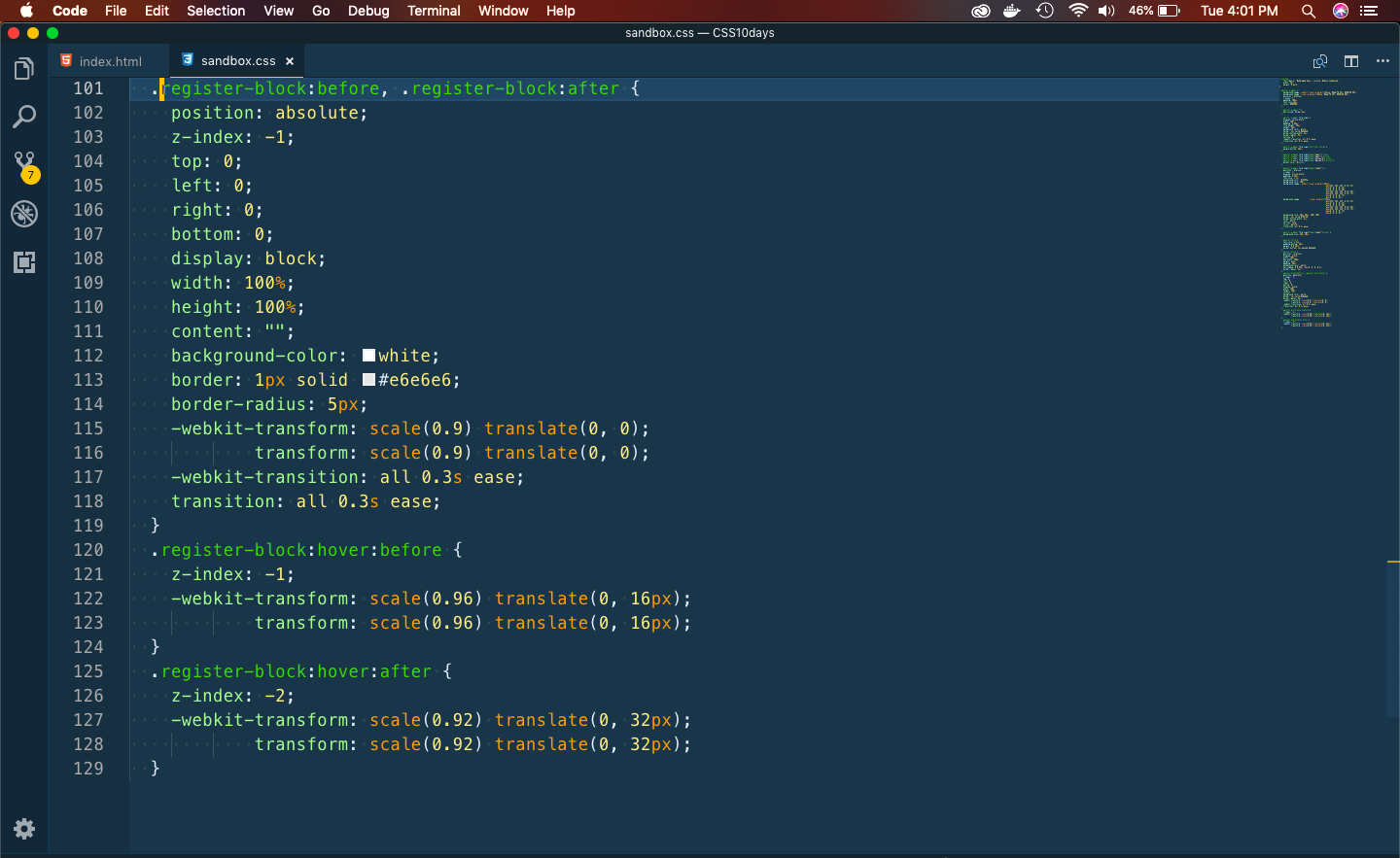Click the 'display: block;' declaration
Viewport: 1400px width, 858px height.
[248, 258]
